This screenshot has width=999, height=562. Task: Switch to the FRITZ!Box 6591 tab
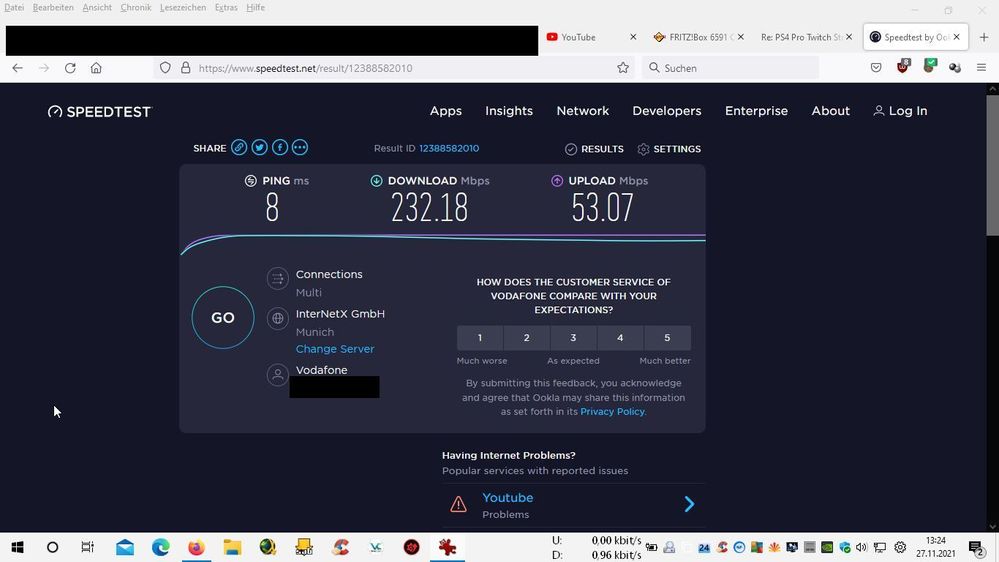pyautogui.click(x=698, y=37)
